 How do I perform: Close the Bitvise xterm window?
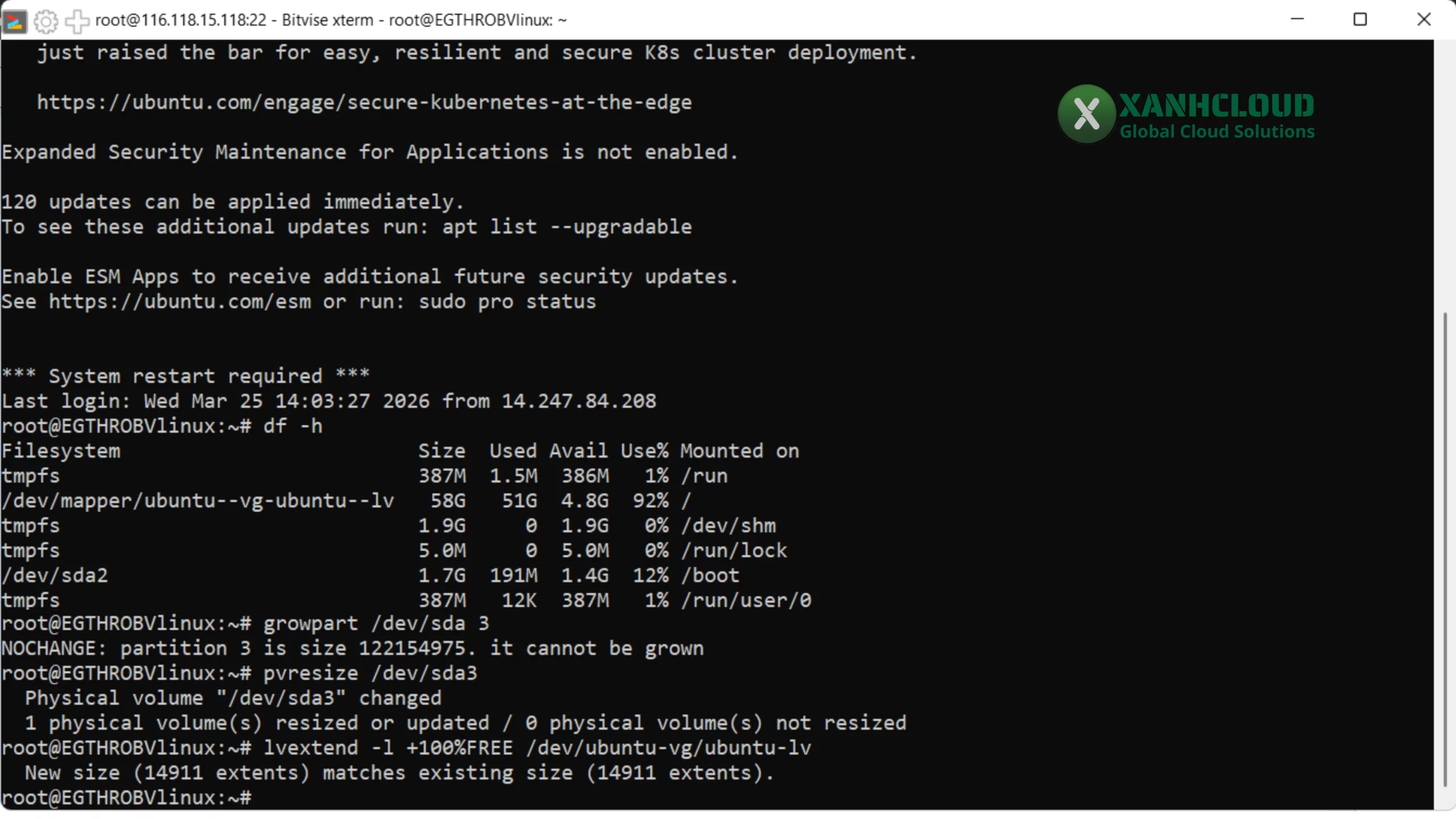click(x=1424, y=19)
